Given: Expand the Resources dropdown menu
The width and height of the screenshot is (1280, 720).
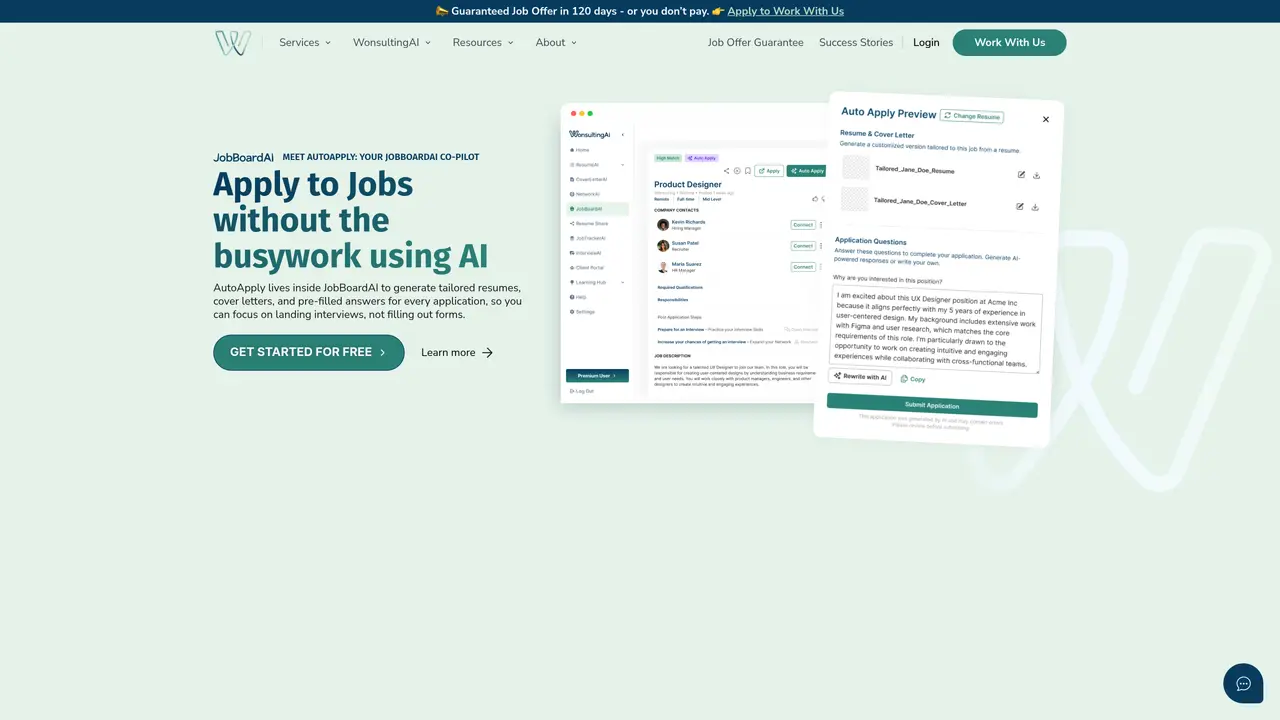Looking at the screenshot, I should (483, 43).
